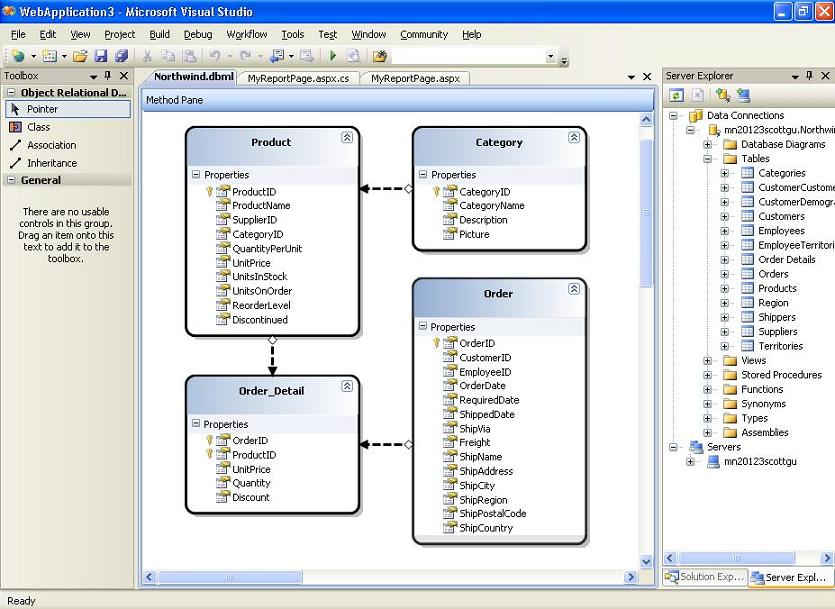This screenshot has width=835, height=609.
Task: Click the Connect to Server icon
Action: tap(743, 95)
